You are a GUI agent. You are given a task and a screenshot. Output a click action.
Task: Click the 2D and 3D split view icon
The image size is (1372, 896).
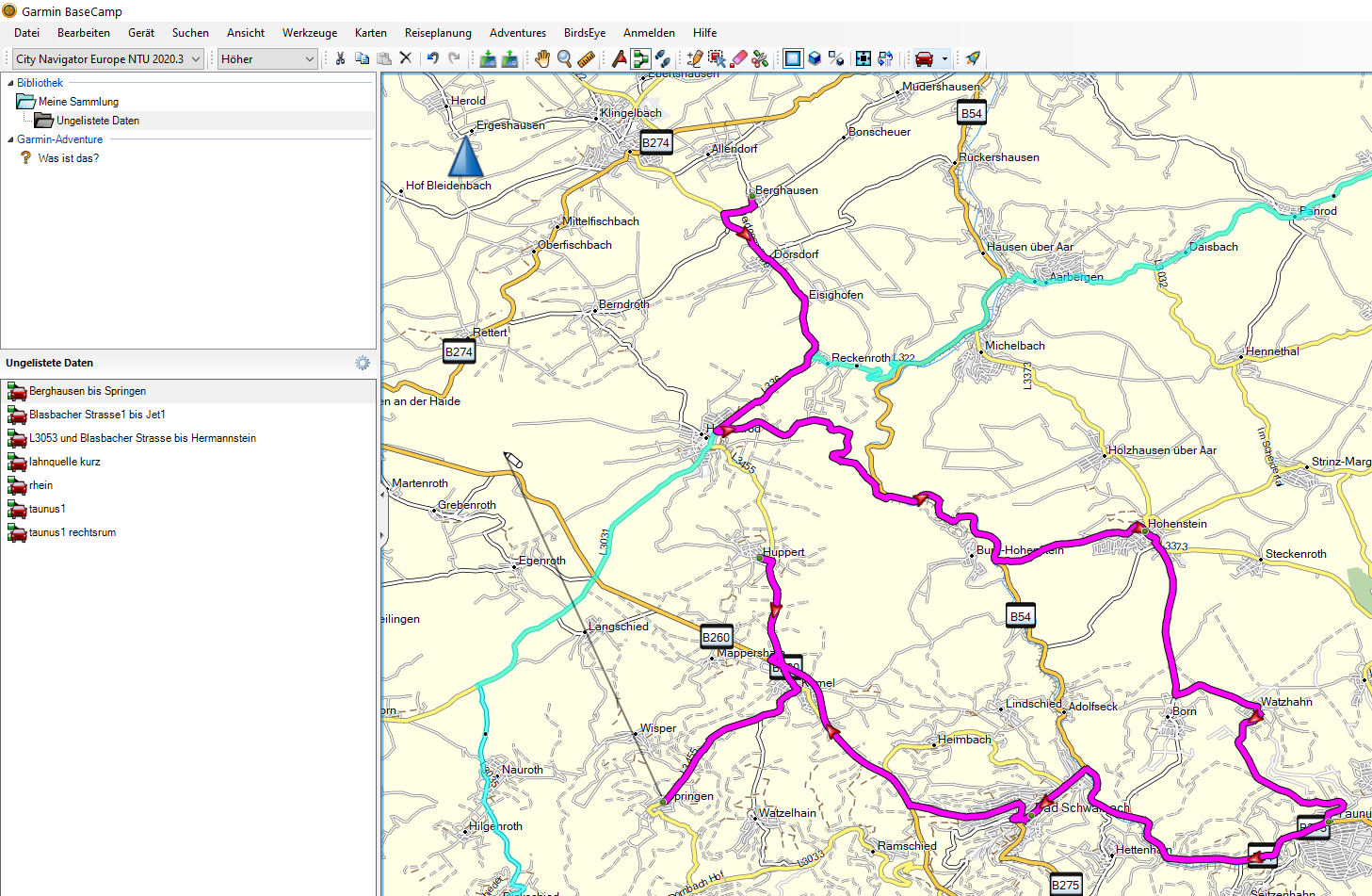[x=836, y=58]
